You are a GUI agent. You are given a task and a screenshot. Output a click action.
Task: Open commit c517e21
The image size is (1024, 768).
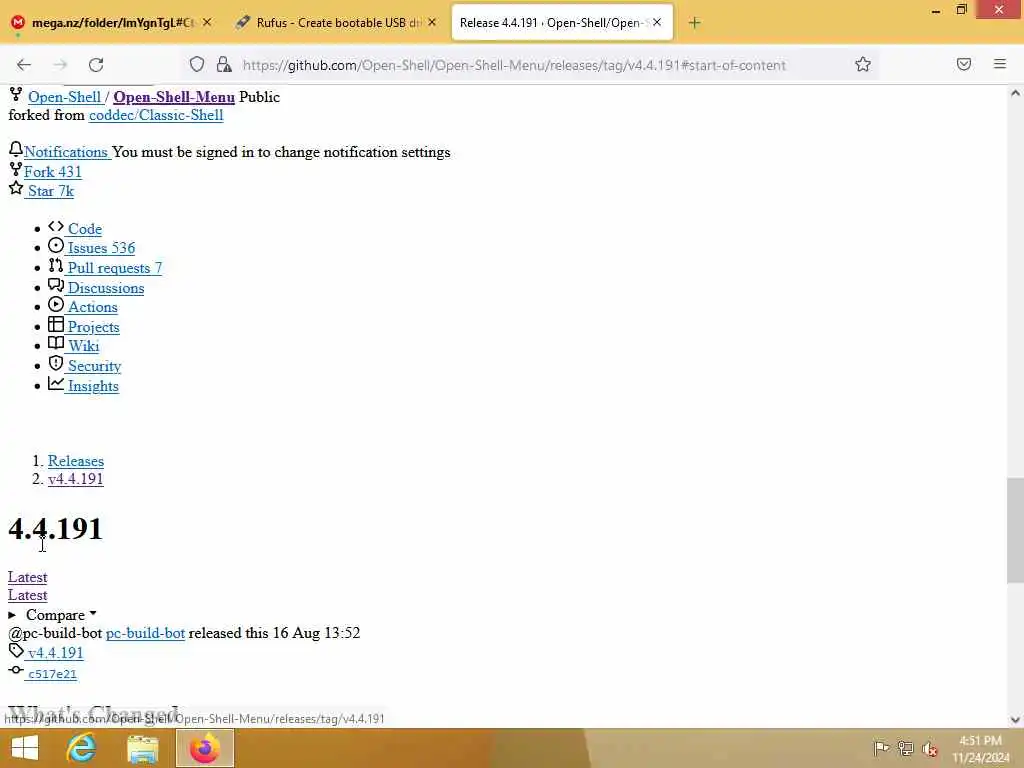[x=52, y=674]
